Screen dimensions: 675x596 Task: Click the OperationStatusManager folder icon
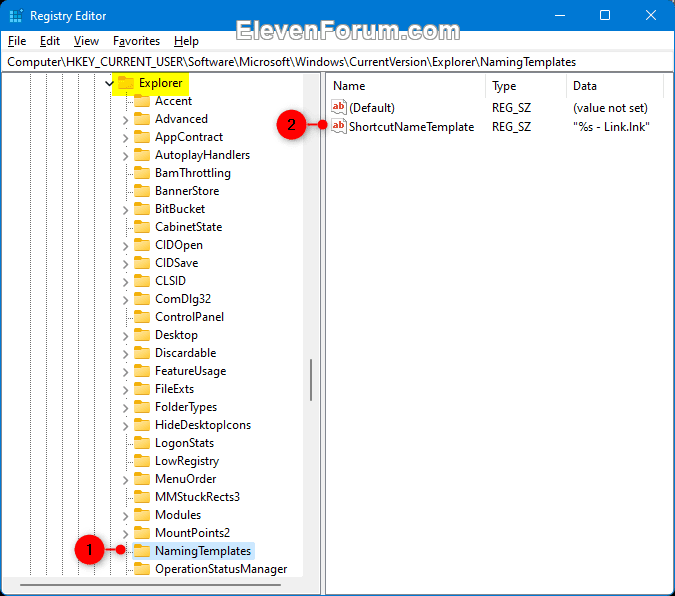click(142, 569)
